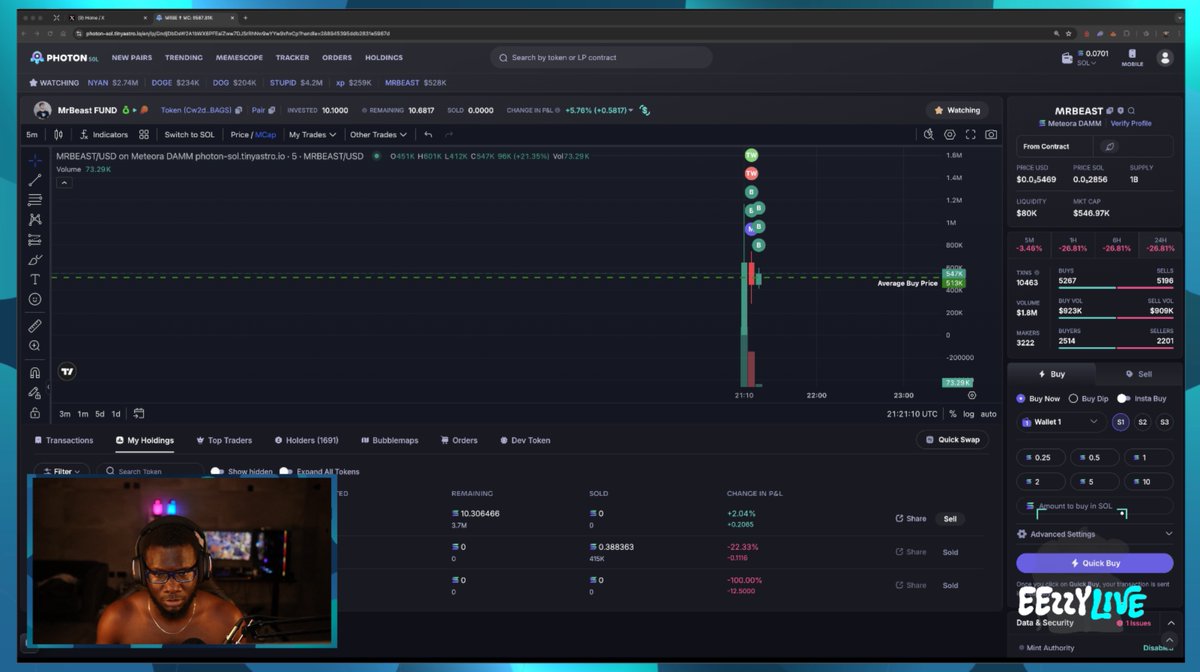This screenshot has height=672, width=1200.
Task: Open chart quick search icon
Action: (928, 134)
